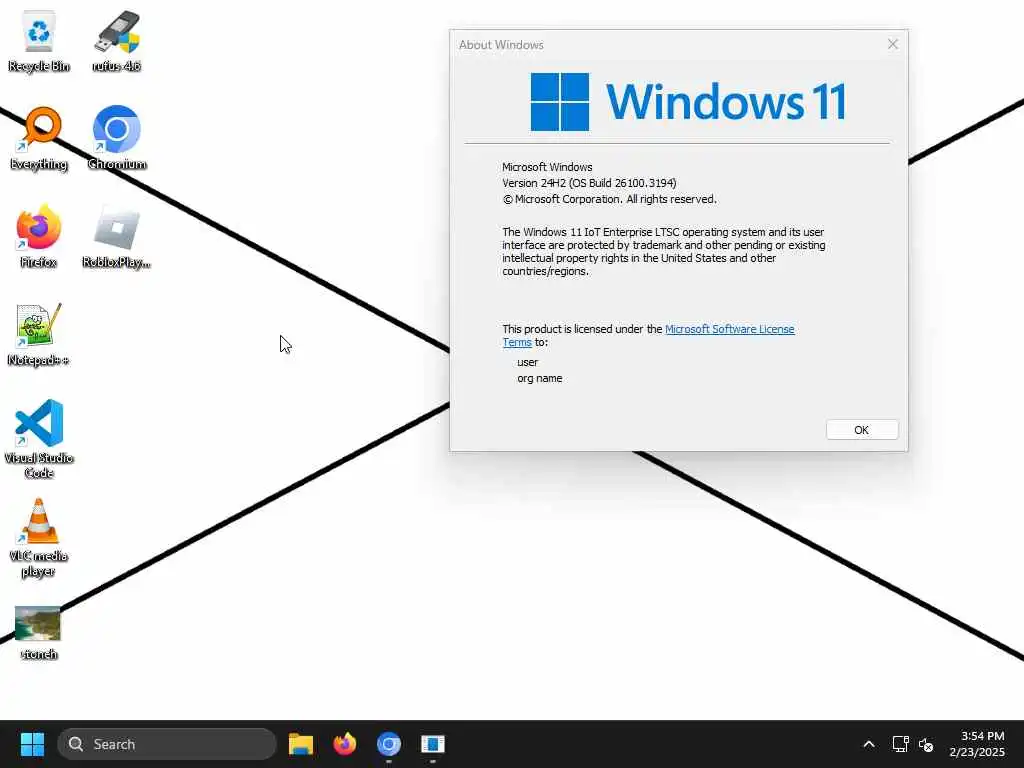The width and height of the screenshot is (1024, 768).
Task: Click the About Windows title text
Action: coord(501,44)
